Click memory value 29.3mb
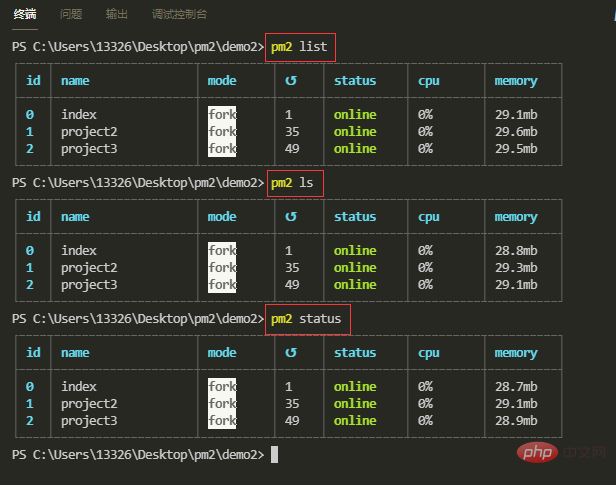The height and width of the screenshot is (485, 616). pos(516,267)
